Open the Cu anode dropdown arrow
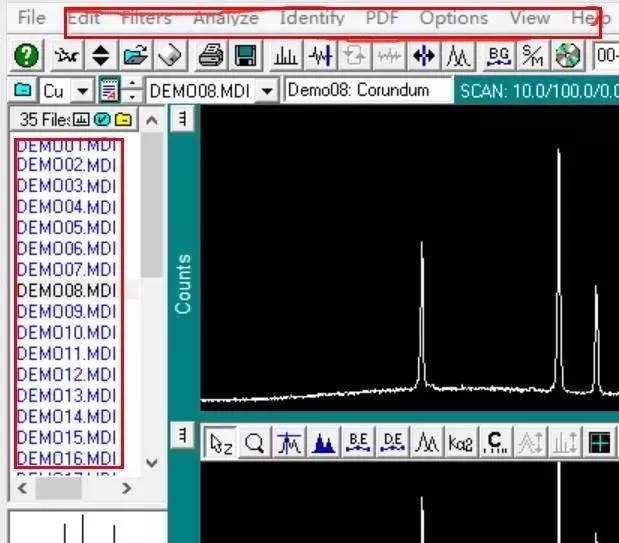Viewport: 619px width, 543px height. [83, 91]
